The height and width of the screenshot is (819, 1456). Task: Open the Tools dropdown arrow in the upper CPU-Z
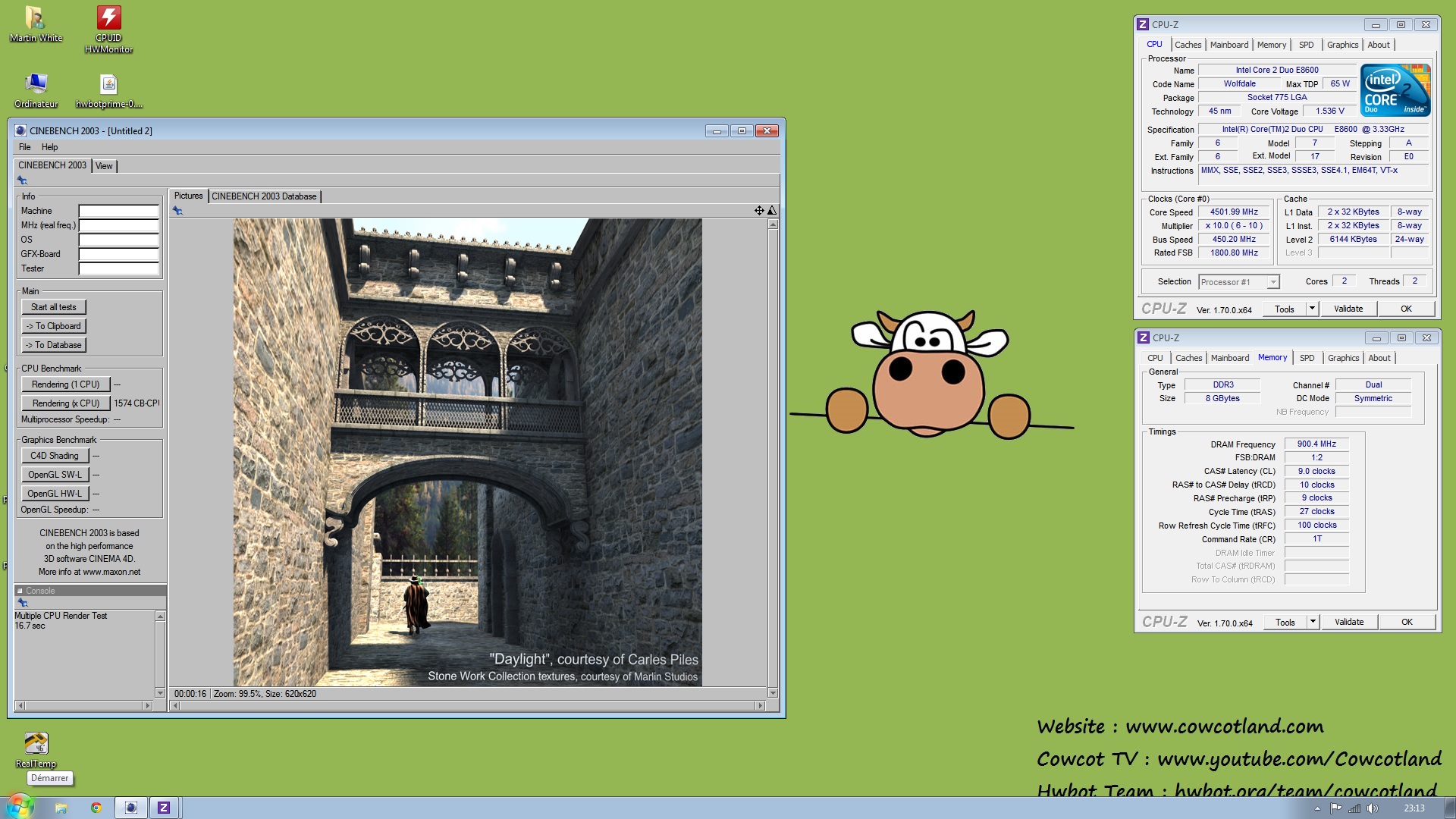(x=1313, y=309)
